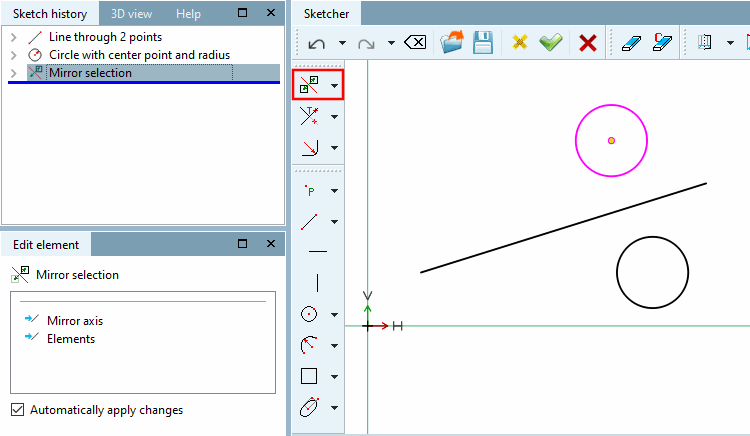
Task: Switch to the 3D view tab
Action: point(132,14)
